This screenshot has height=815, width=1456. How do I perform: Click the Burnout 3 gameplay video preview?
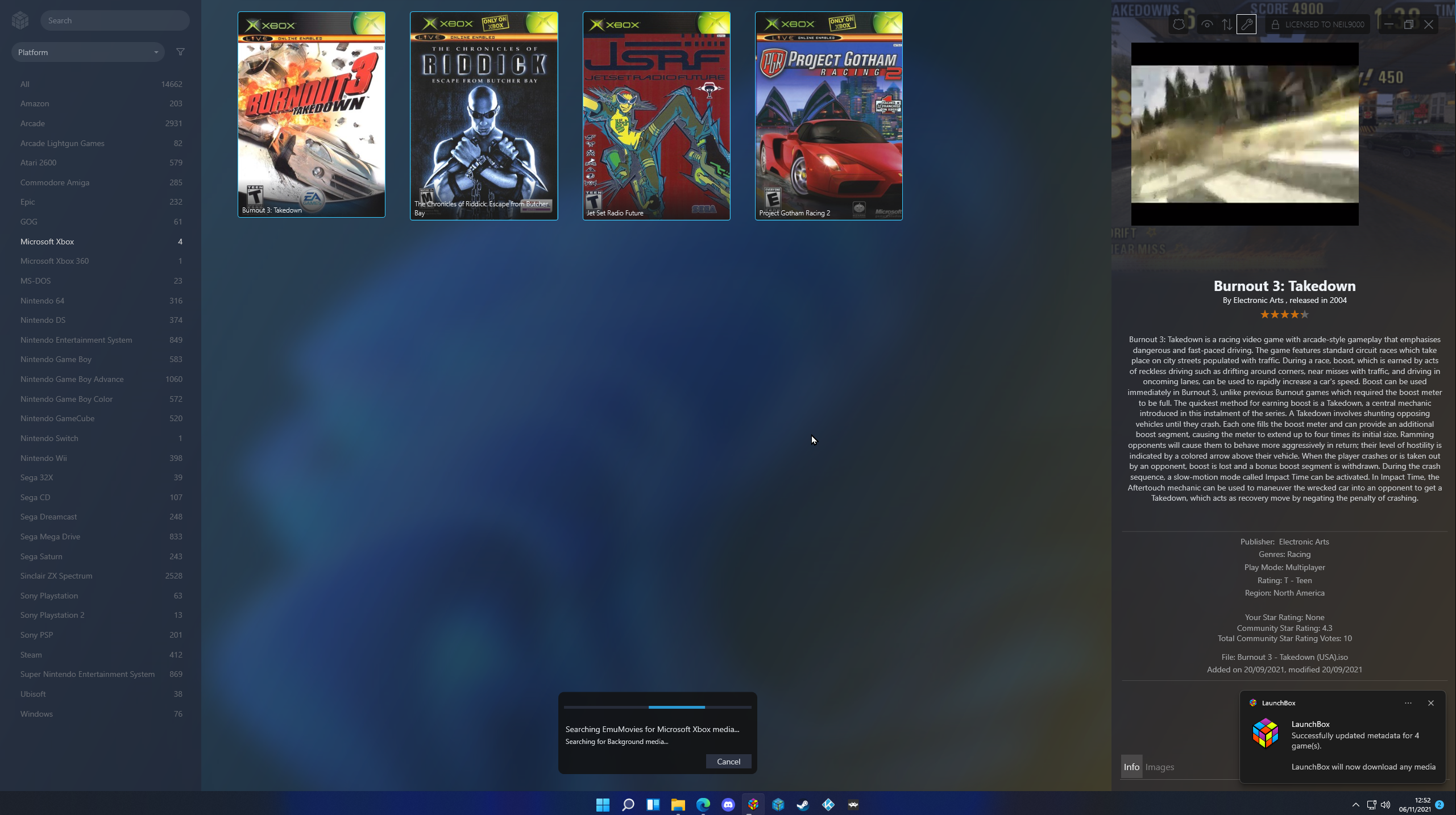[1245, 134]
